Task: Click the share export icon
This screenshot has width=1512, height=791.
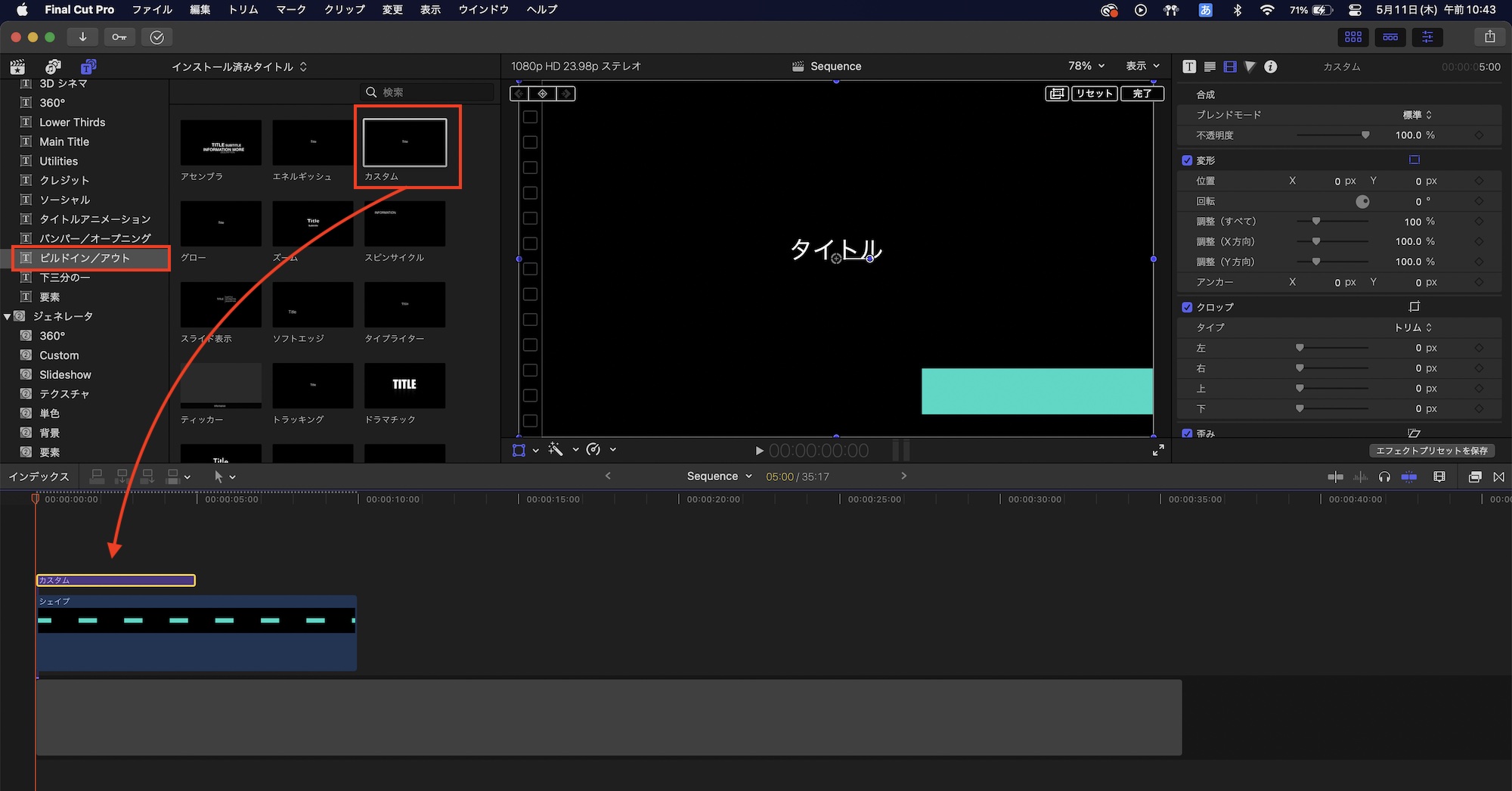Action: click(1489, 36)
